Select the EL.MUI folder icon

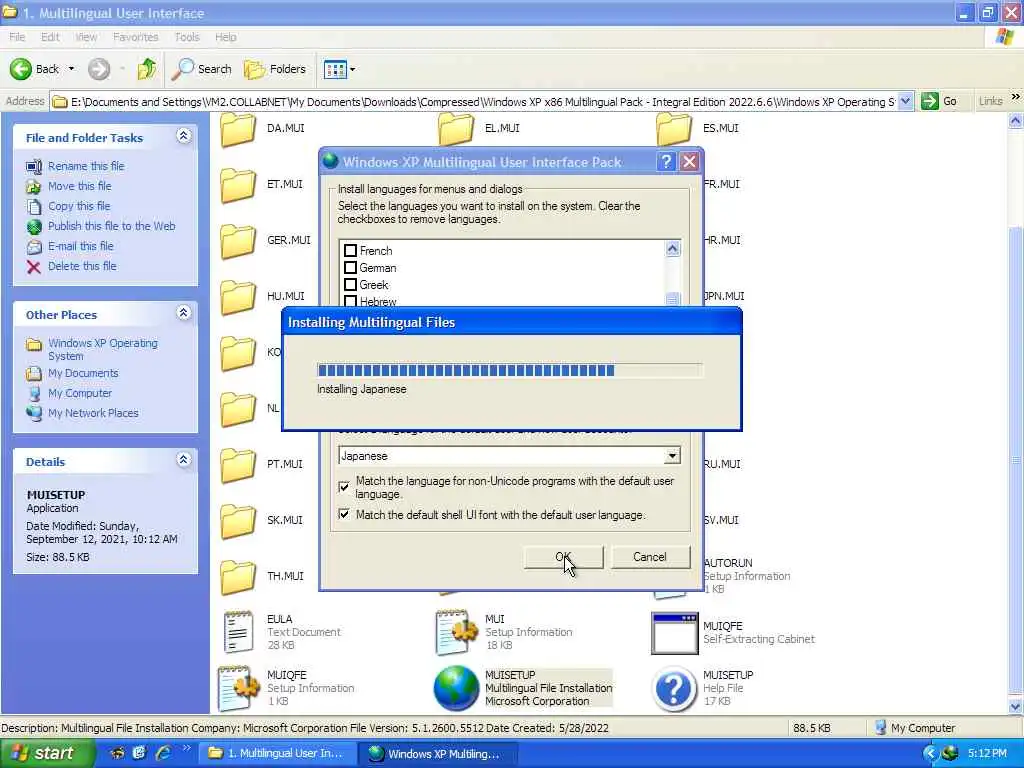pyautogui.click(x=456, y=129)
